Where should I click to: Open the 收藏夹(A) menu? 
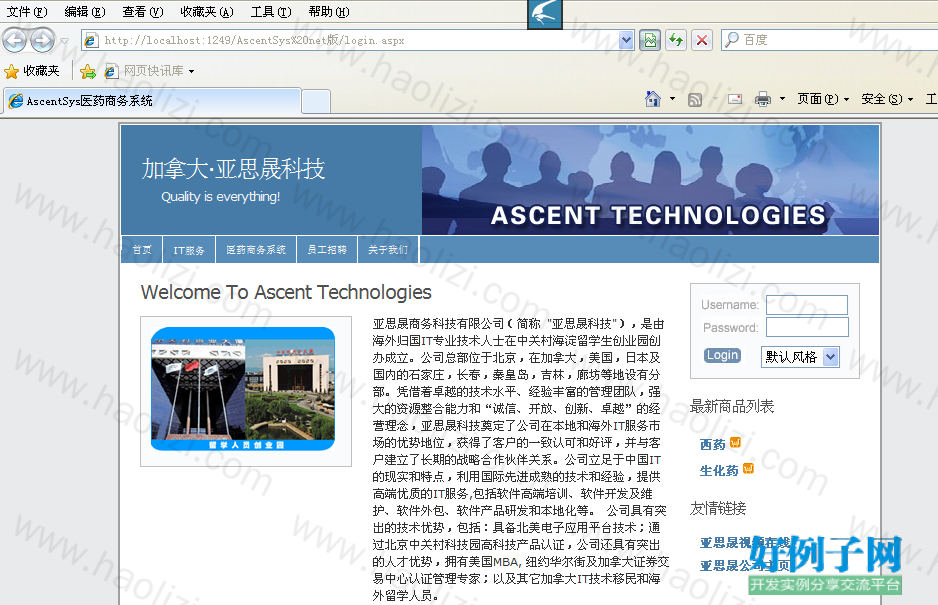(x=206, y=12)
